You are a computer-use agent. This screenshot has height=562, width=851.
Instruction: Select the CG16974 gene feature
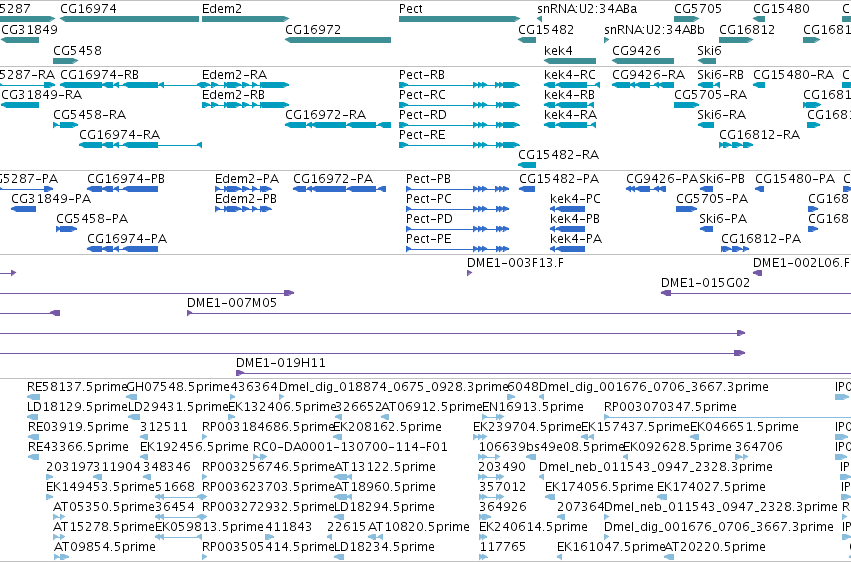click(129, 19)
